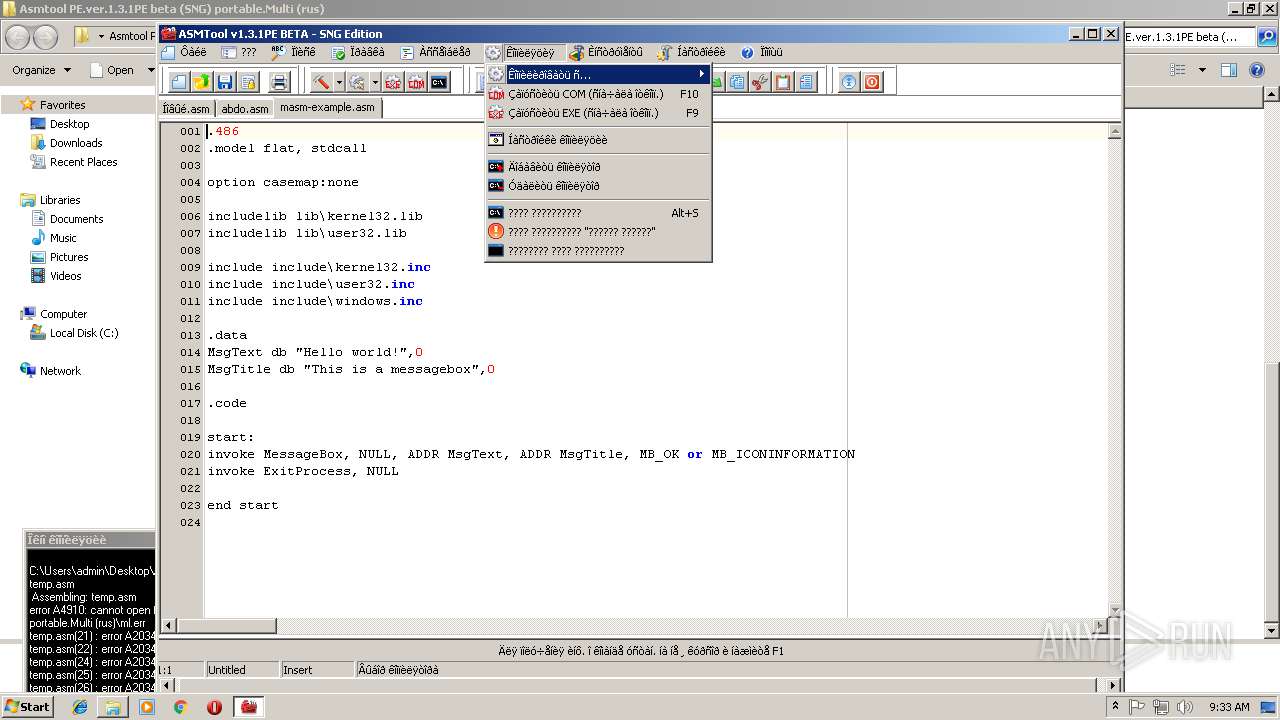Click the Insert status bar cell
This screenshot has width=1280, height=720.
(317, 670)
